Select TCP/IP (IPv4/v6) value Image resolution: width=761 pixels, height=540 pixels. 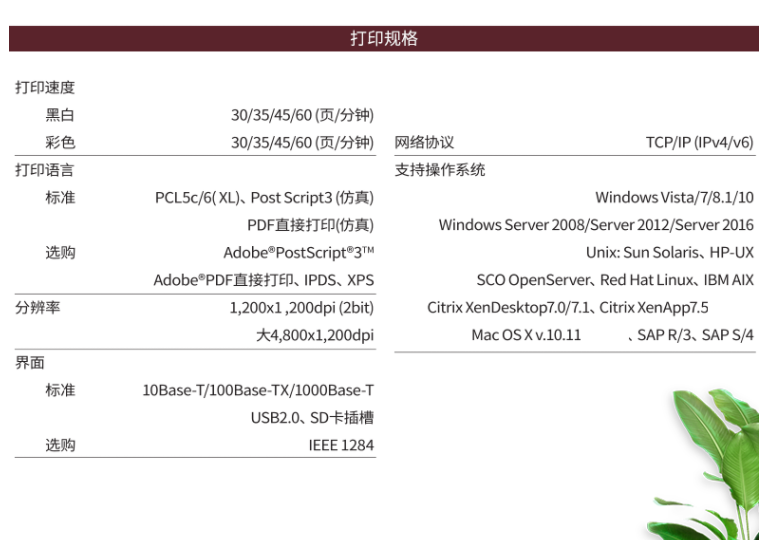click(699, 143)
